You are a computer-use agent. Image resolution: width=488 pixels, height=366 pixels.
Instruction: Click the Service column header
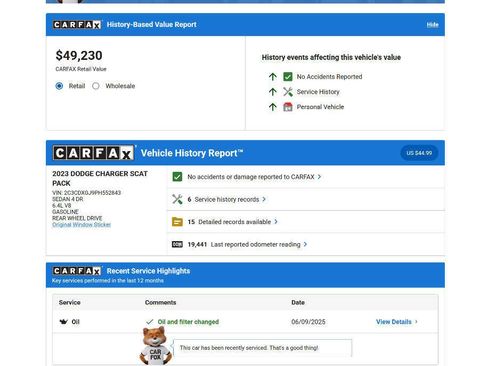tap(70, 302)
